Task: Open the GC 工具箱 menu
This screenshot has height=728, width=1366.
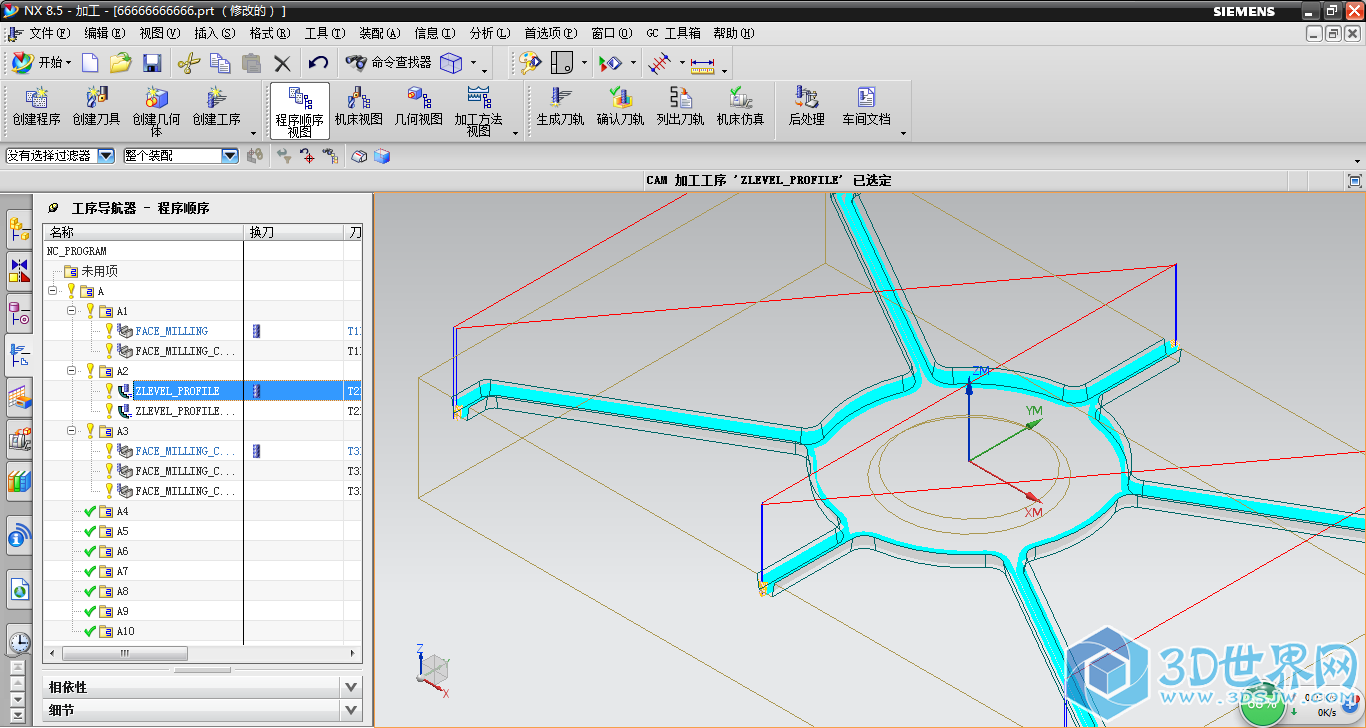Action: 674,33
